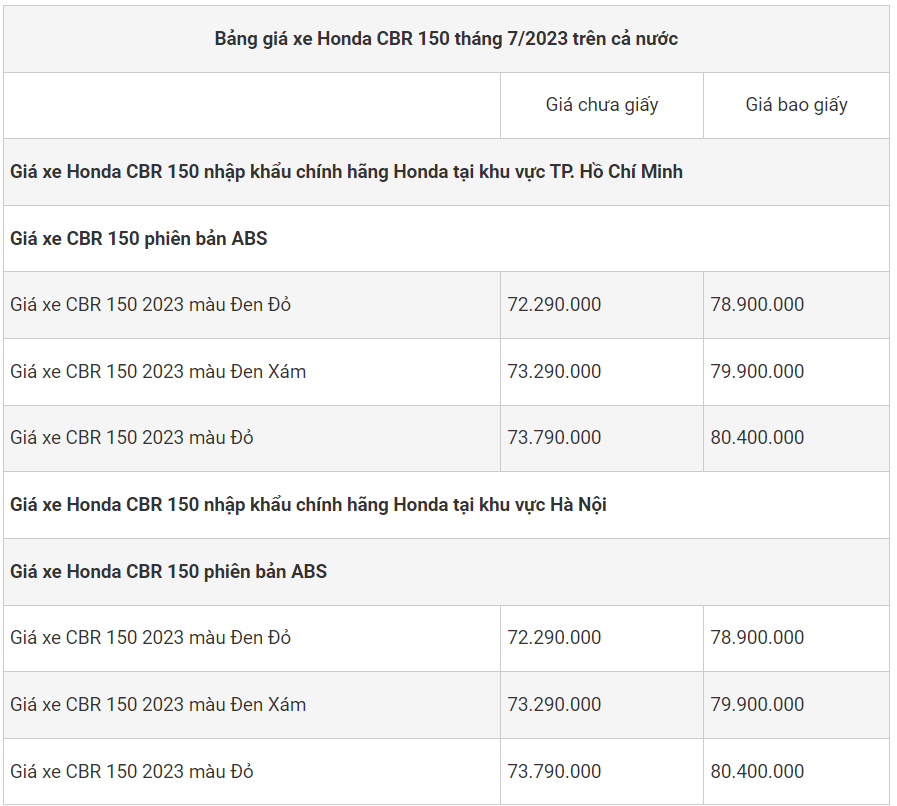Click "Giá xe CBR 150 phiên bản ABS" subheading

point(139,239)
